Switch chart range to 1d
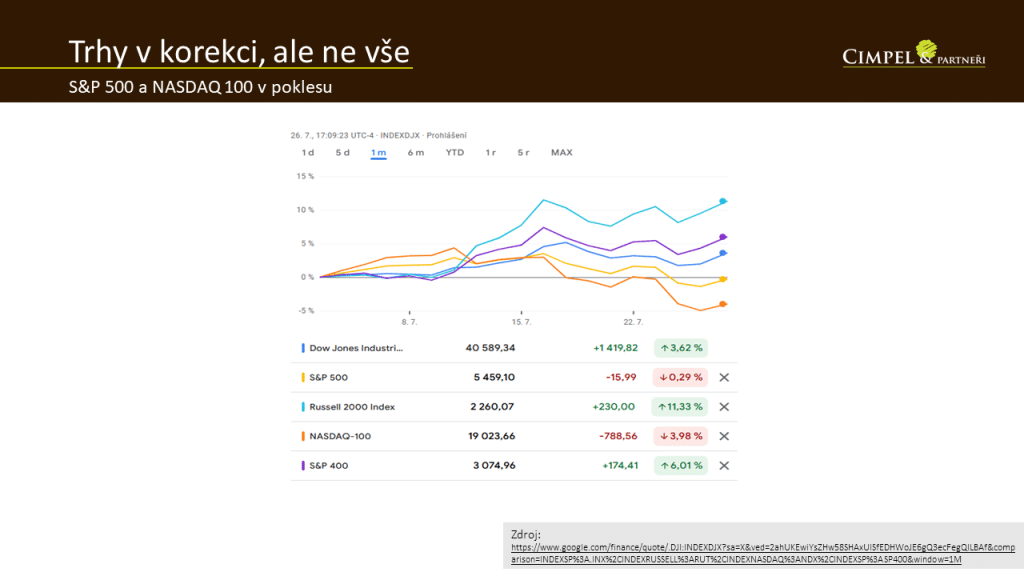 [308, 153]
